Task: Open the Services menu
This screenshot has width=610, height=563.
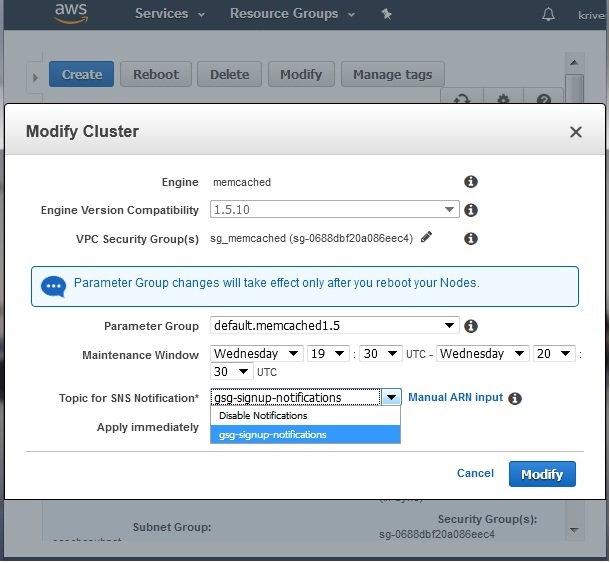Action: point(170,14)
